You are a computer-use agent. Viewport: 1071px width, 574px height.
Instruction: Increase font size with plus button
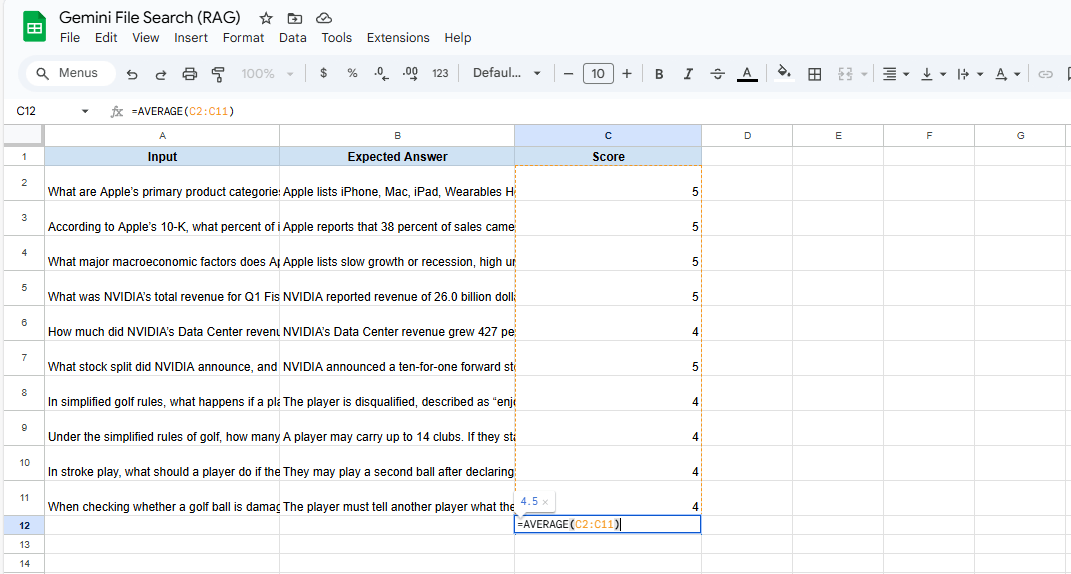coord(627,73)
